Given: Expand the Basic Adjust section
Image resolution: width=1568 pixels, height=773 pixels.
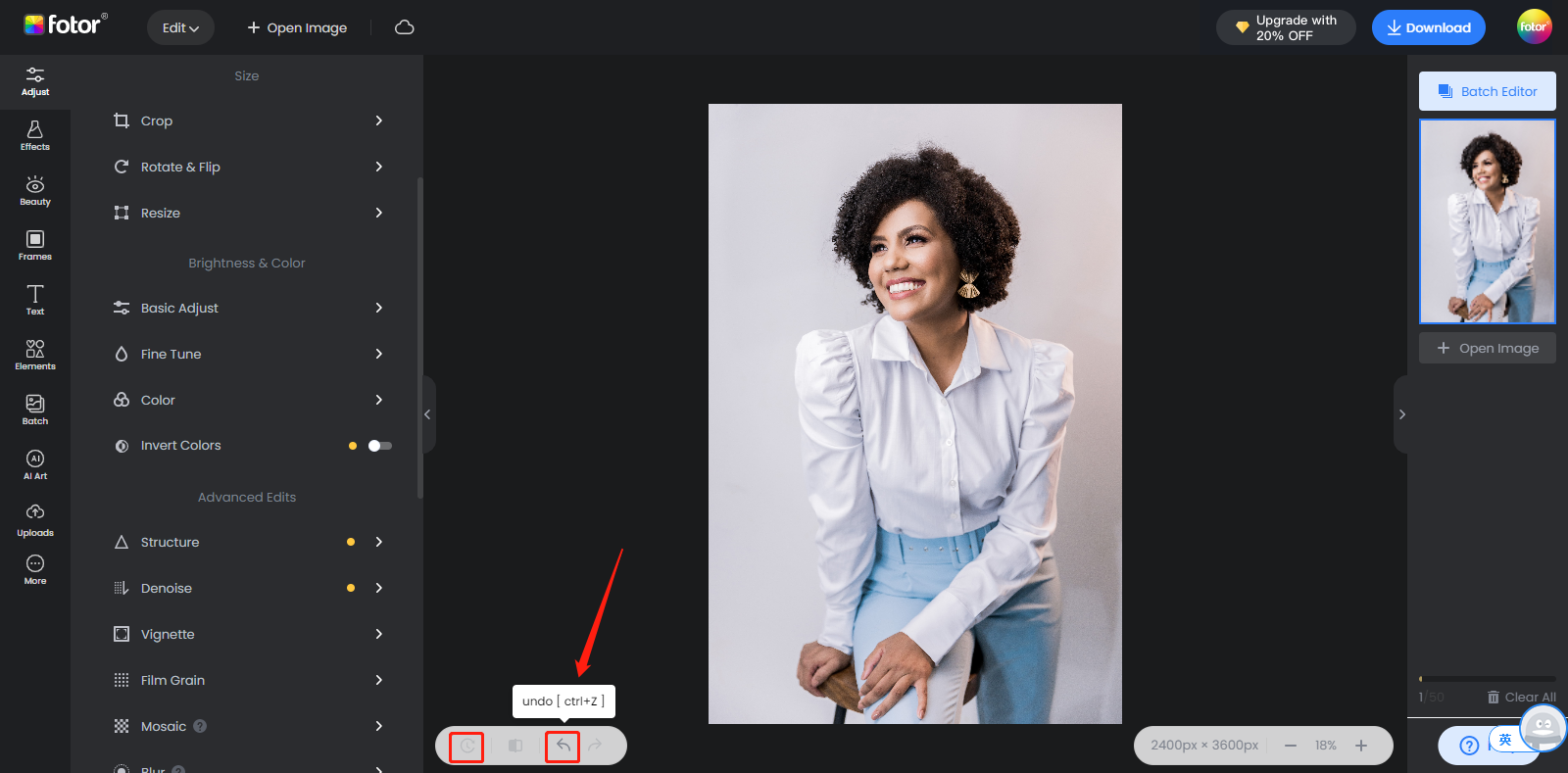Looking at the screenshot, I should pyautogui.click(x=247, y=308).
